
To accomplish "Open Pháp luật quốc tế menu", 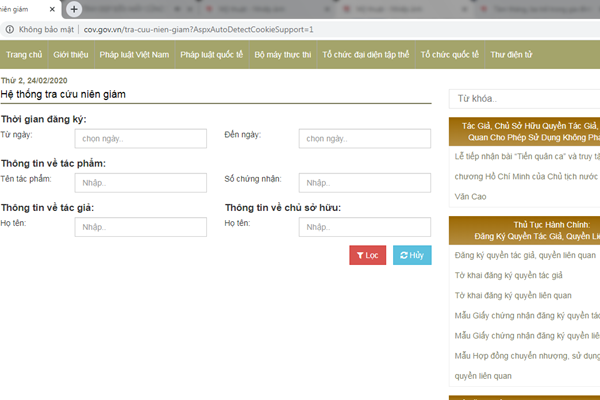I will (212, 55).
